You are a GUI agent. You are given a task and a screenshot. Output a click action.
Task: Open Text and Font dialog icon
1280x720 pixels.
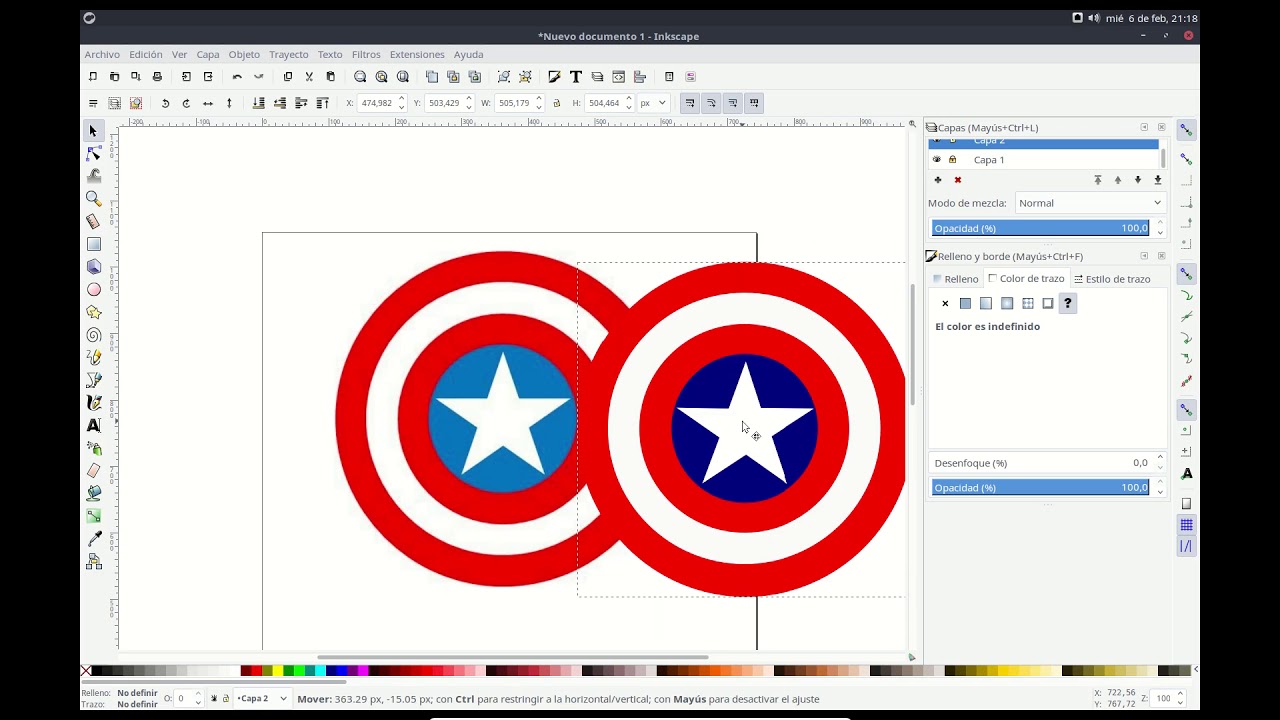[576, 77]
